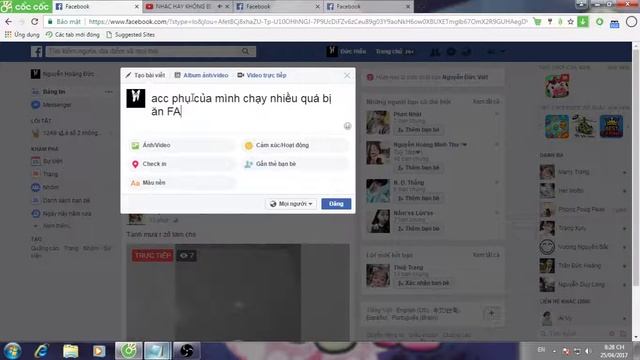Click the TRỰC TIẾP live badge
640x360 pixels.
click(152, 256)
